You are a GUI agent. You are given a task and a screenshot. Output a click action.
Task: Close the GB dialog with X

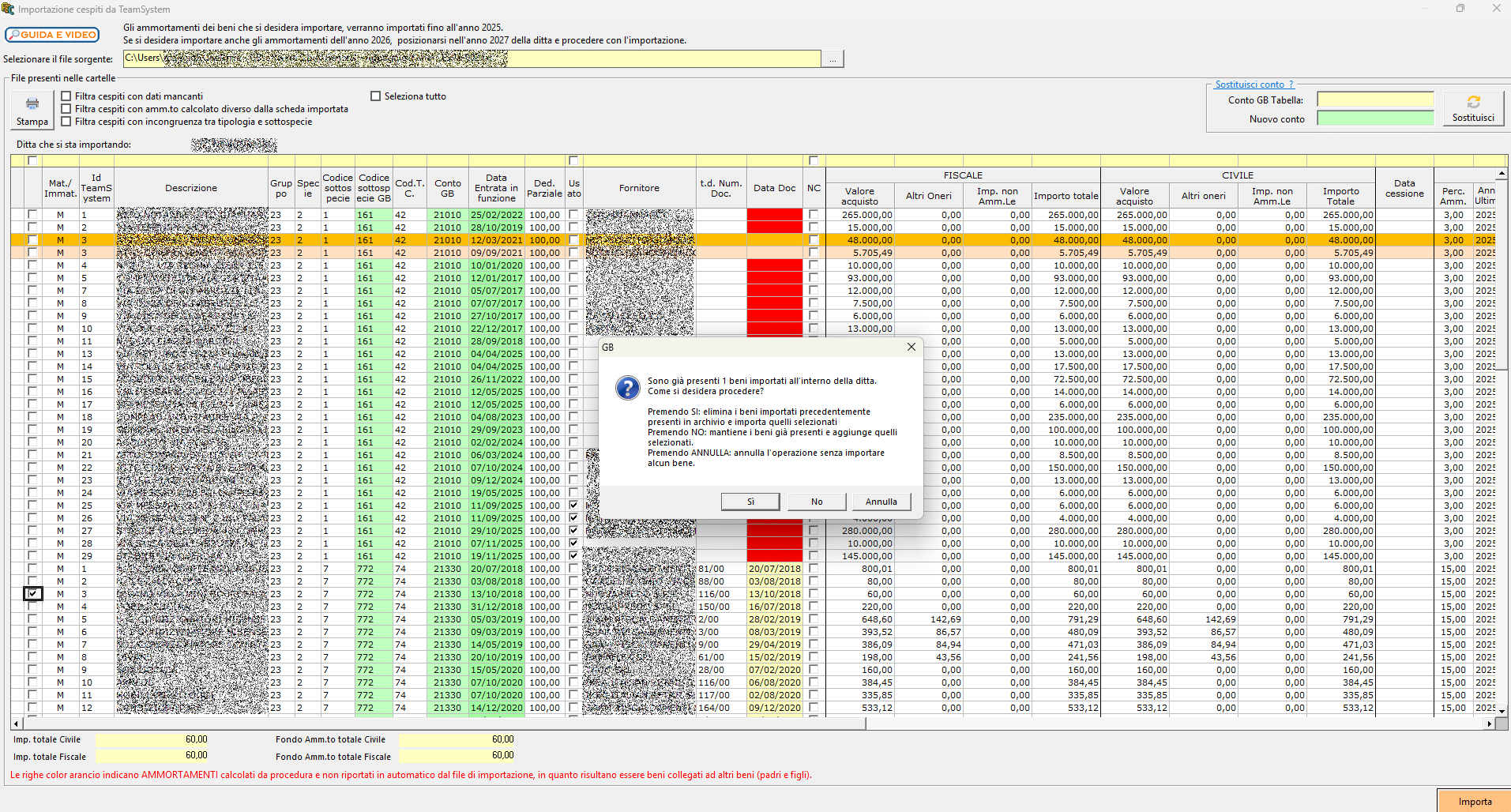(x=911, y=347)
